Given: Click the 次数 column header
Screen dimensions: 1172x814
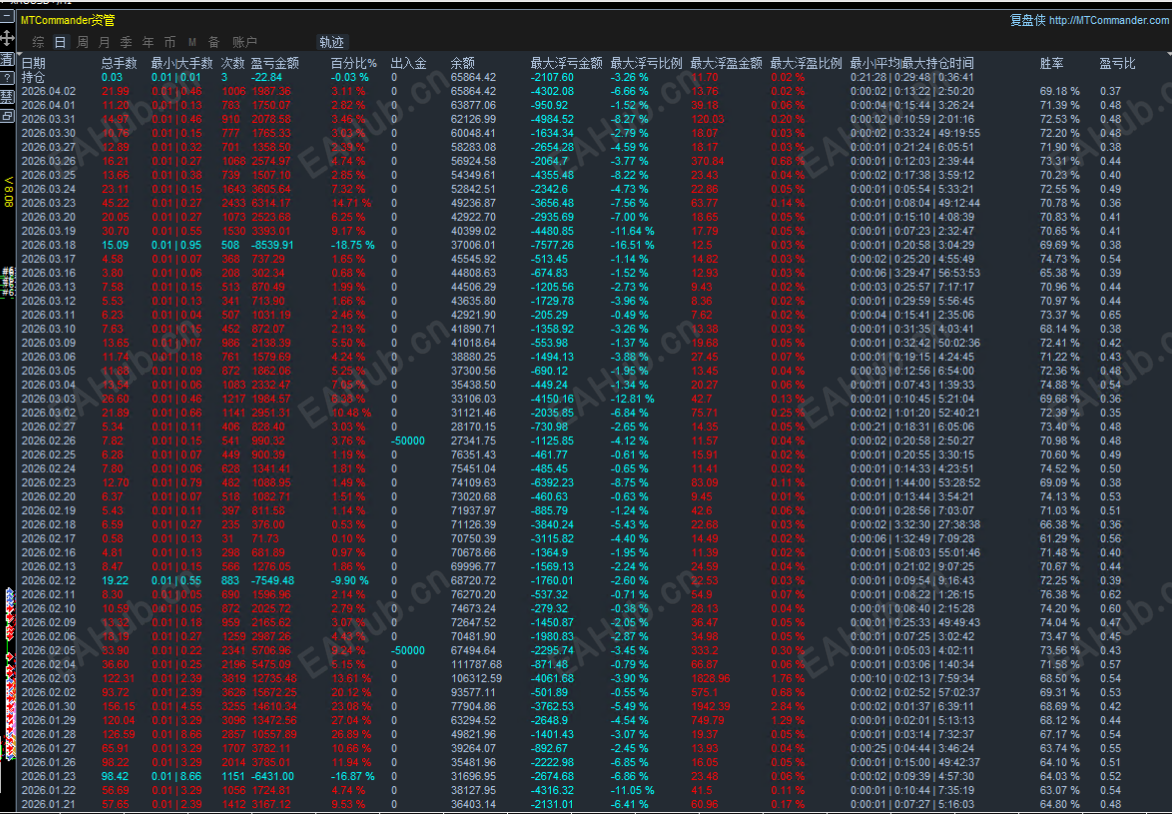Looking at the screenshot, I should [232, 64].
